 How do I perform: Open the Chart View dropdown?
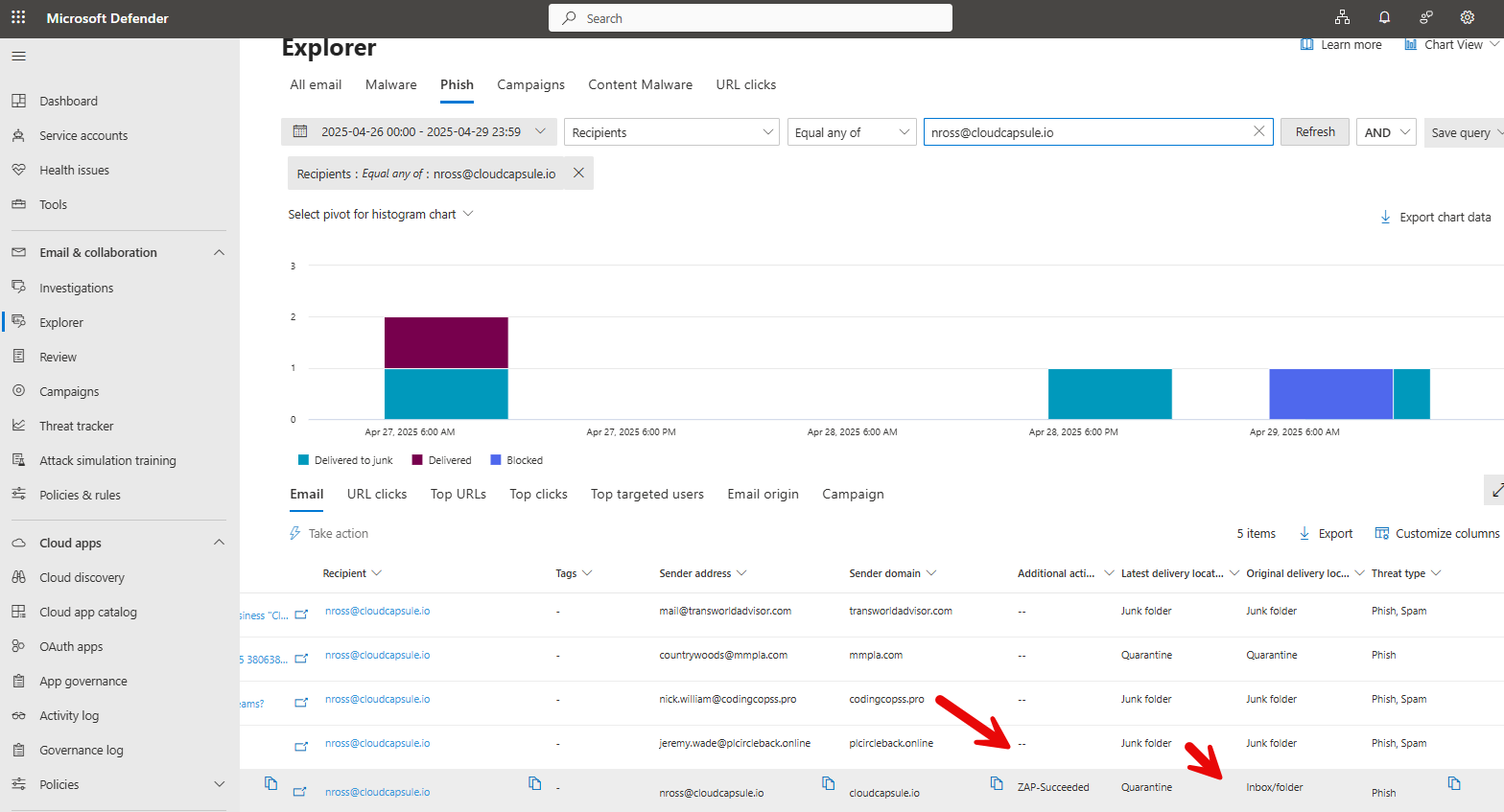(x=1452, y=44)
